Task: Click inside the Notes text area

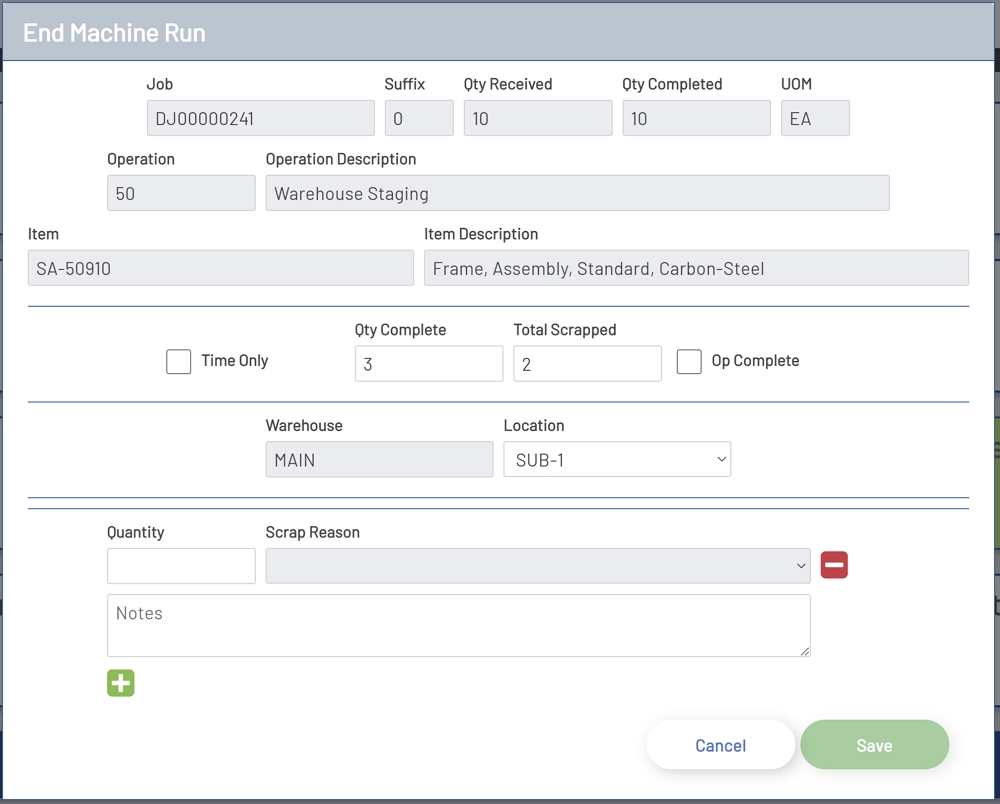Action: coord(458,626)
